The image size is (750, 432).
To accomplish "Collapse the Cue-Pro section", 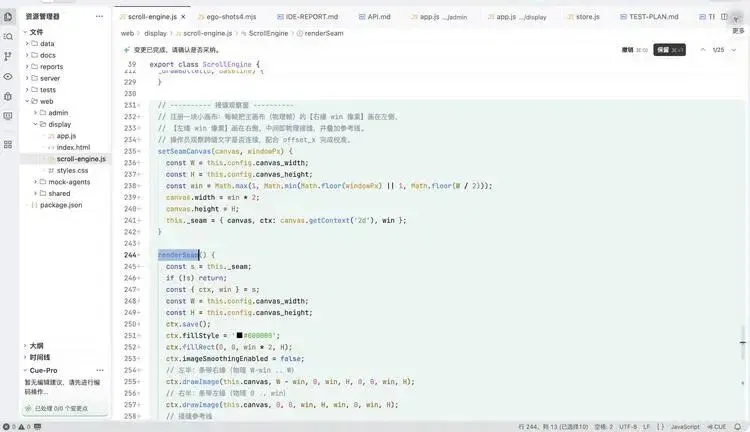I will point(43,370).
